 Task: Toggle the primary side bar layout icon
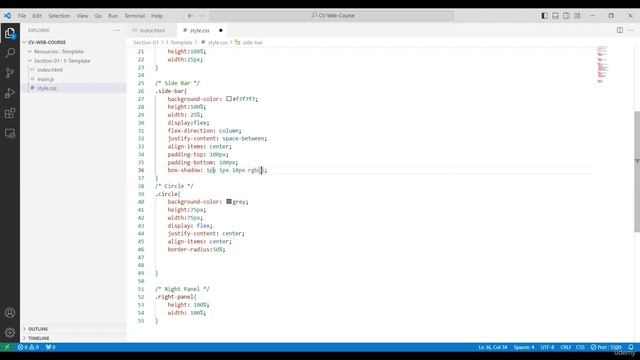544,16
